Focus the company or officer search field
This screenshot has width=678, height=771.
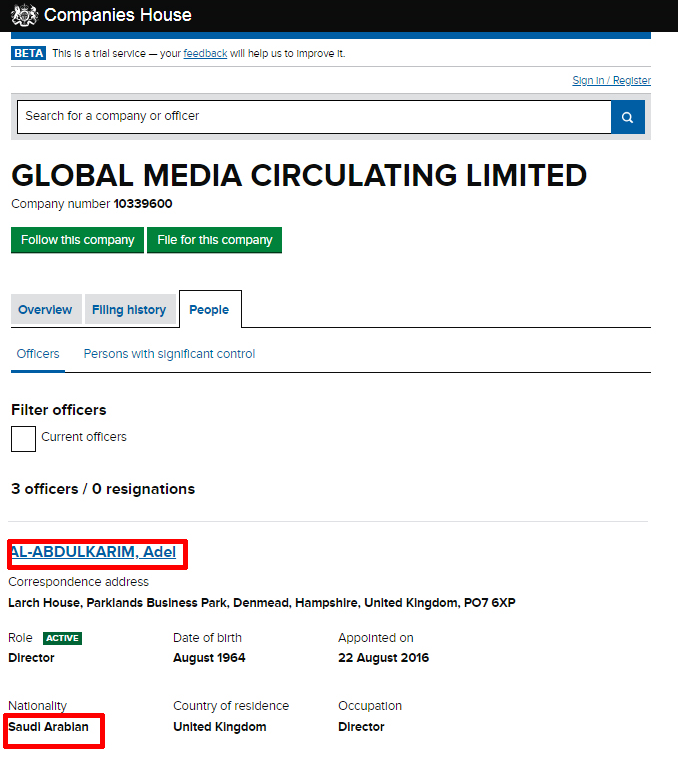click(314, 117)
